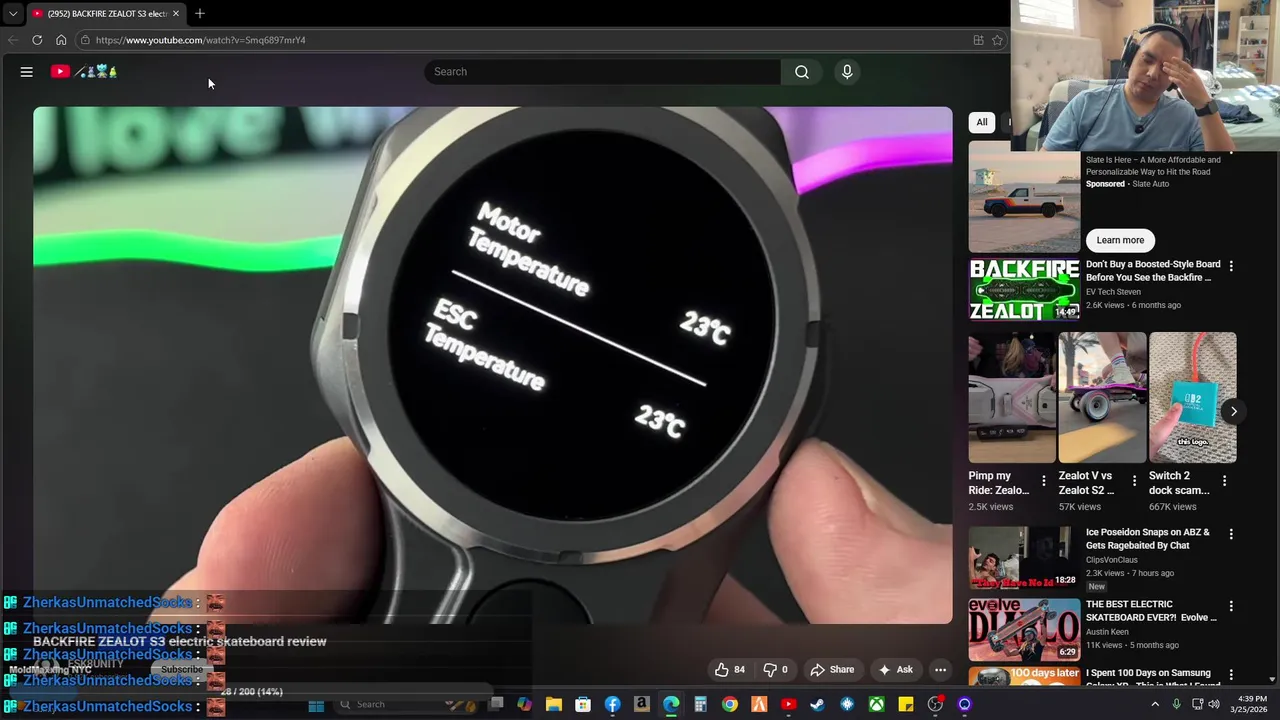Open Amazon app from taskbar
Screen dimensions: 1280x720
coord(641,705)
